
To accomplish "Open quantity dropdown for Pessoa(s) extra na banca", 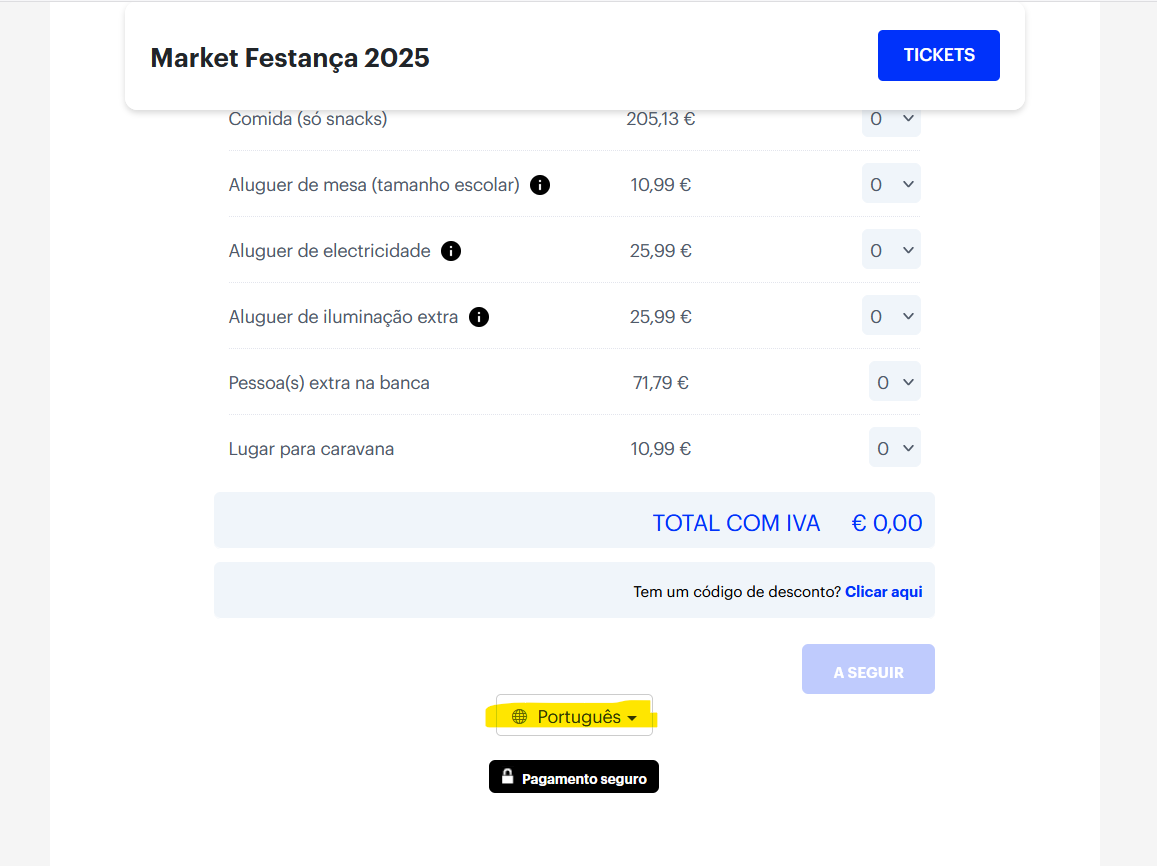I will pos(895,383).
